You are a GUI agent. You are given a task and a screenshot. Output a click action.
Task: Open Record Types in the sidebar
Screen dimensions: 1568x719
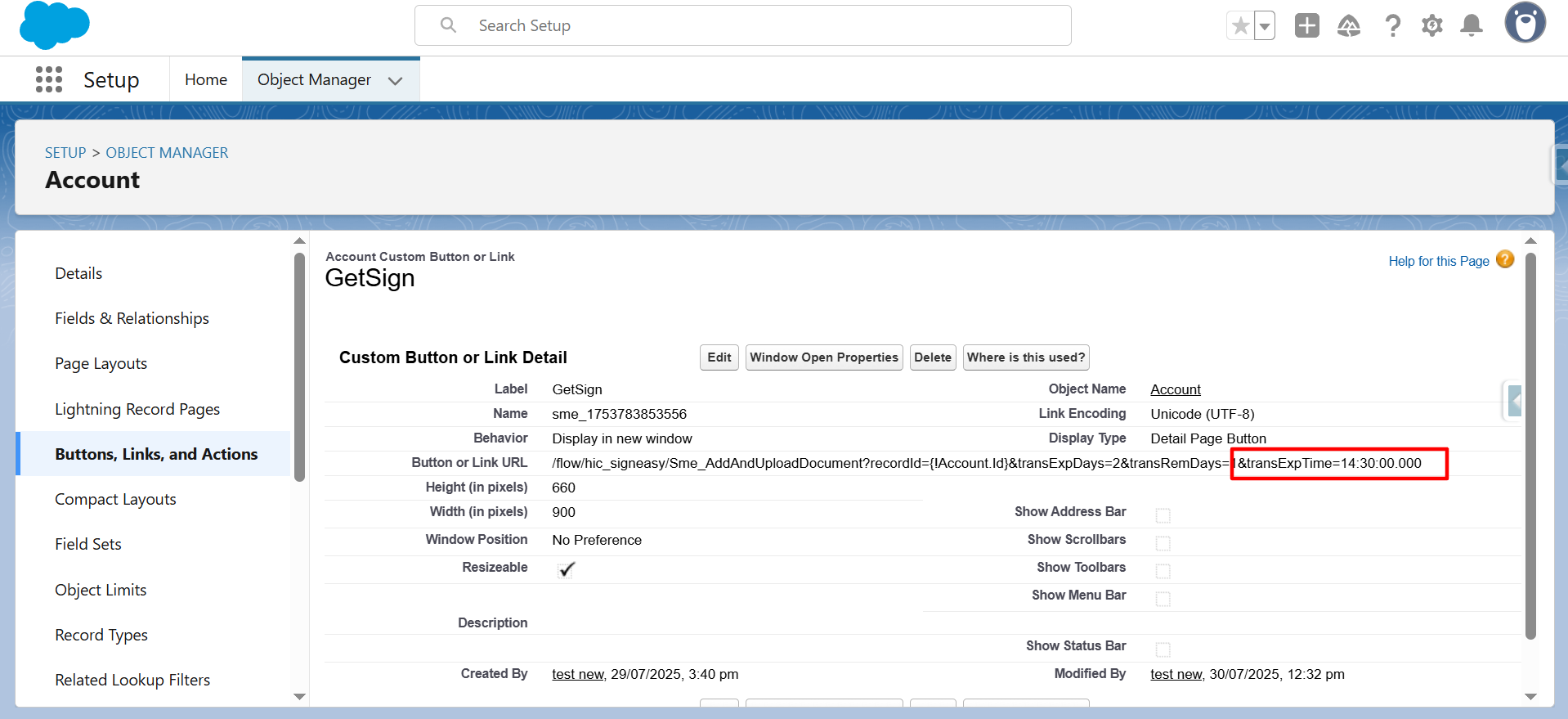point(101,635)
